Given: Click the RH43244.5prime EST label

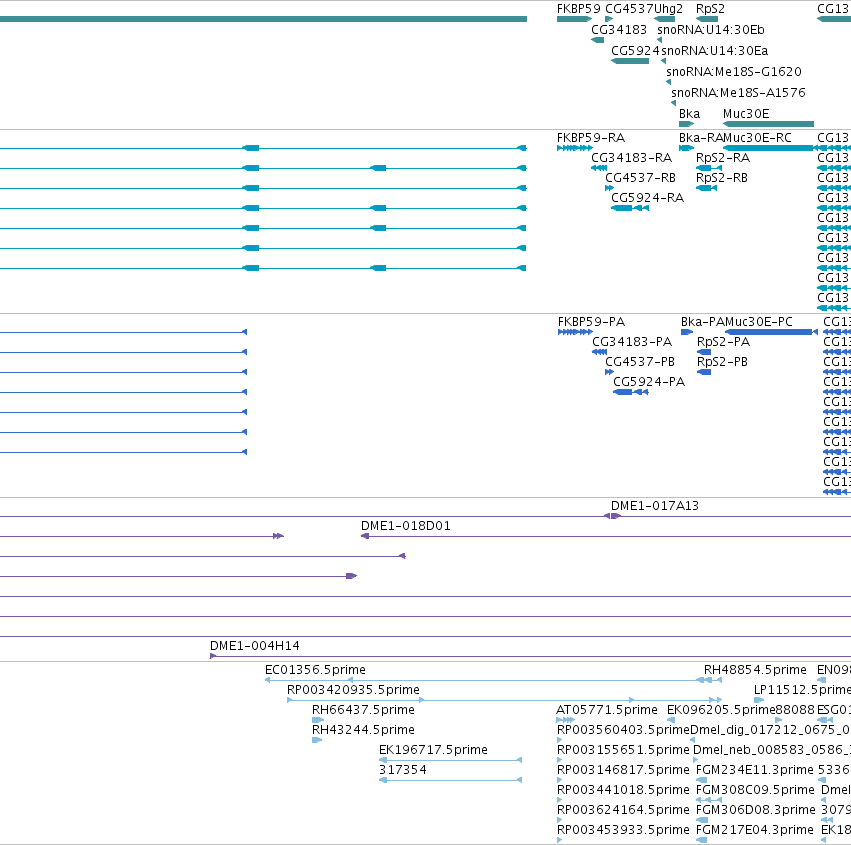Looking at the screenshot, I should point(363,730).
